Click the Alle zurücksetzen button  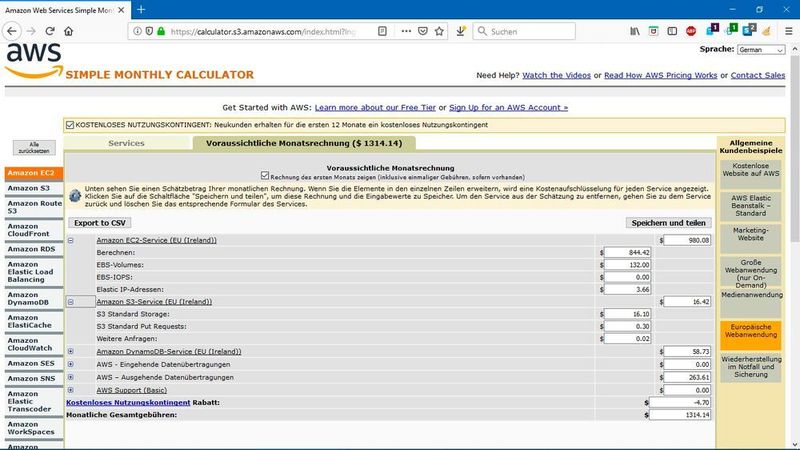pyautogui.click(x=34, y=148)
